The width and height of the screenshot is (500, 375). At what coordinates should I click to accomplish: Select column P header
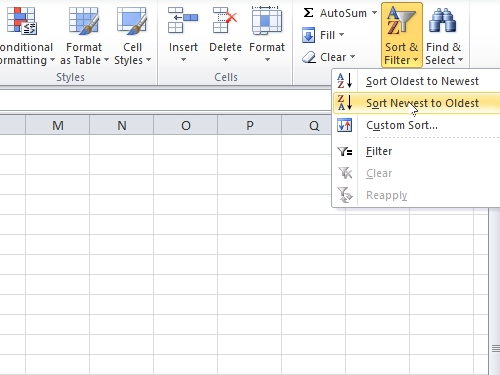(x=250, y=125)
